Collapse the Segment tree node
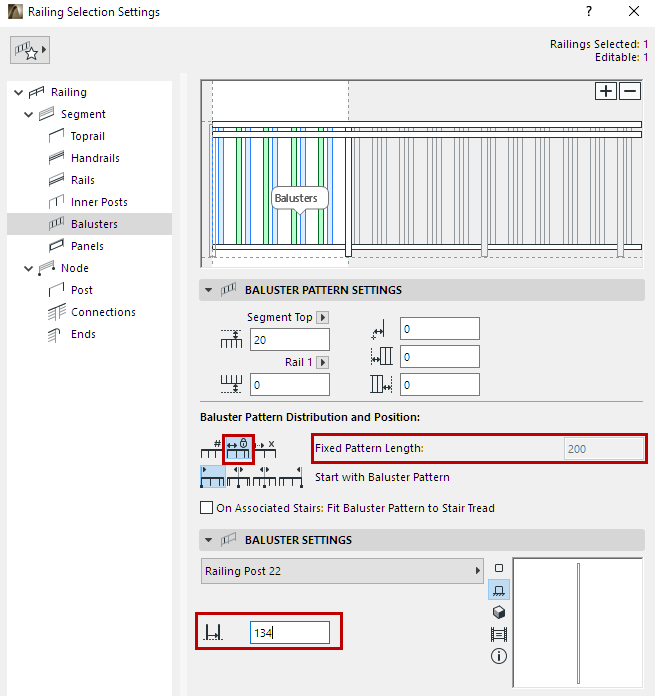The image size is (655, 696). [x=28, y=115]
